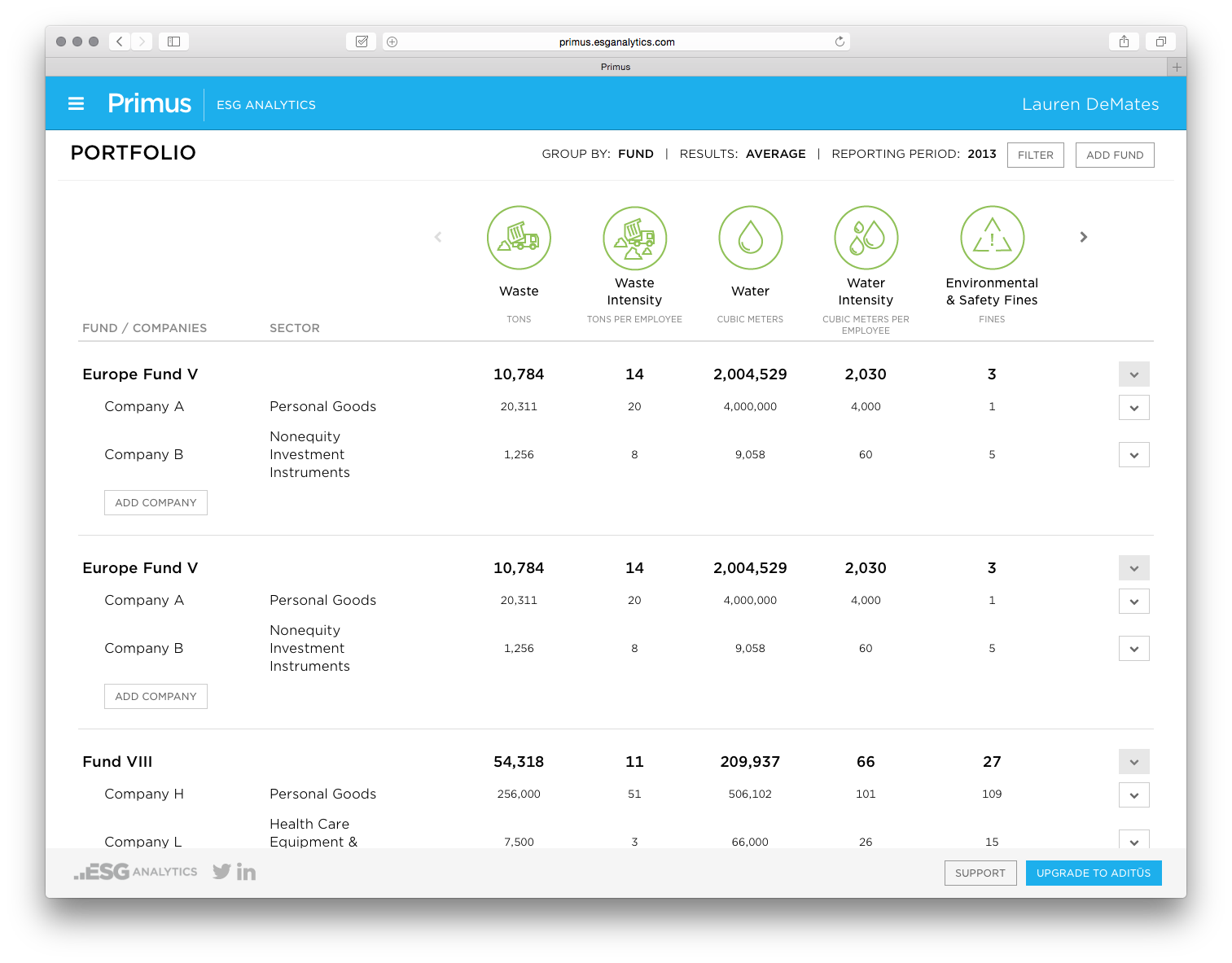Viewport: 1232px width, 963px height.
Task: Expand Fund VIII row dropdown
Action: pos(1133,762)
